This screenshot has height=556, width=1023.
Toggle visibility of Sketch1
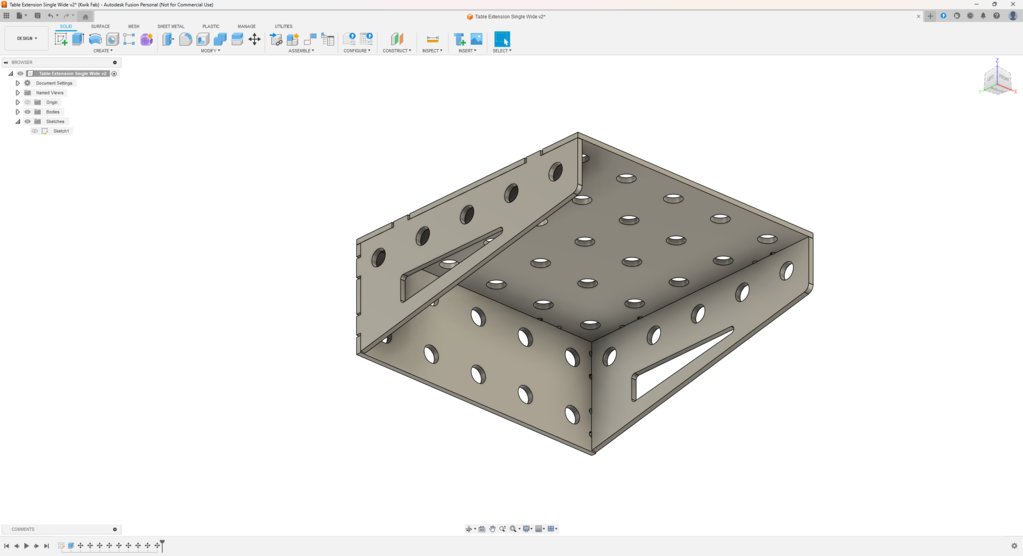pos(35,131)
